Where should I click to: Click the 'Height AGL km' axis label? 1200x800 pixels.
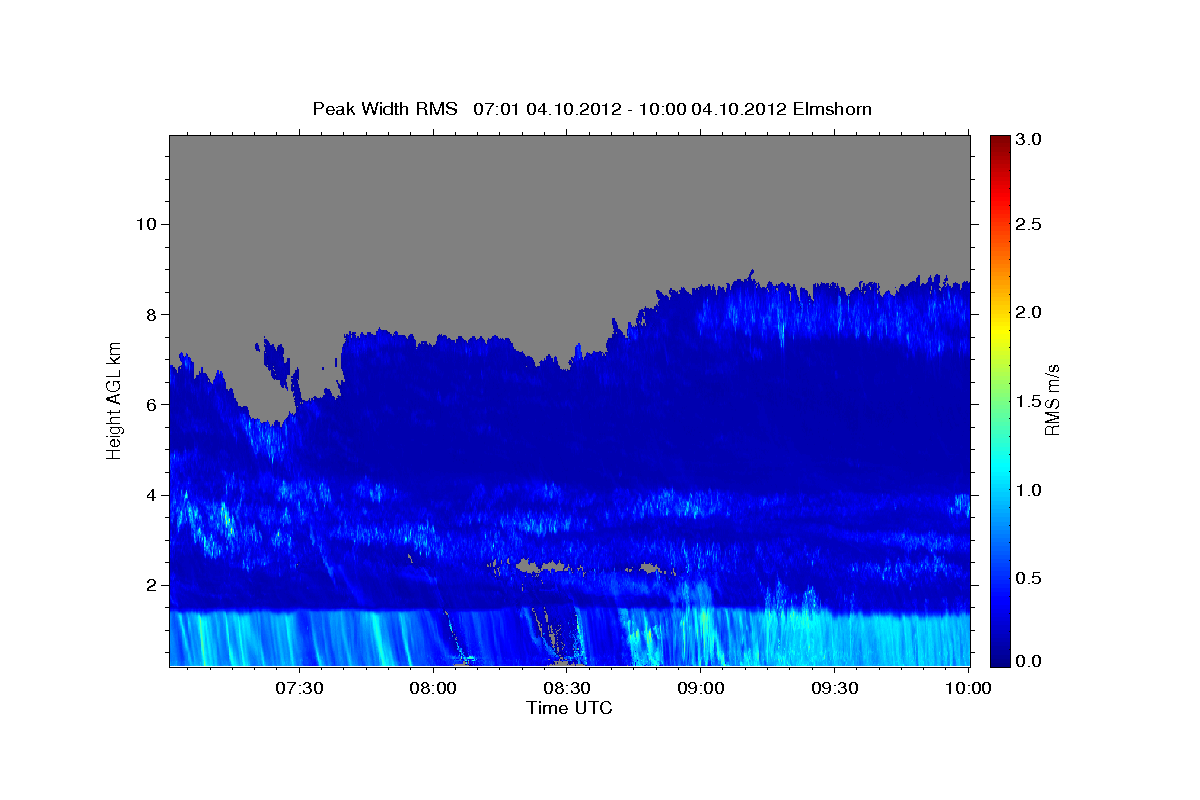(114, 400)
